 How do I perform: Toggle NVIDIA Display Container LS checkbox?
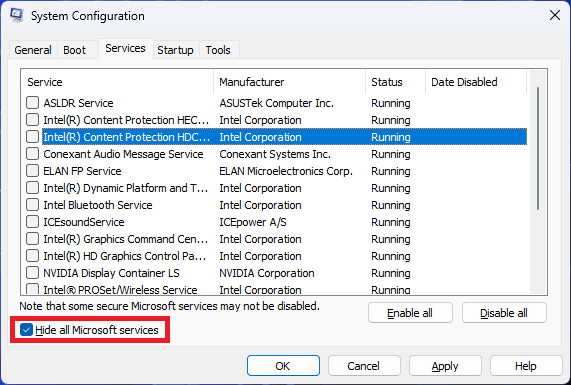32,273
